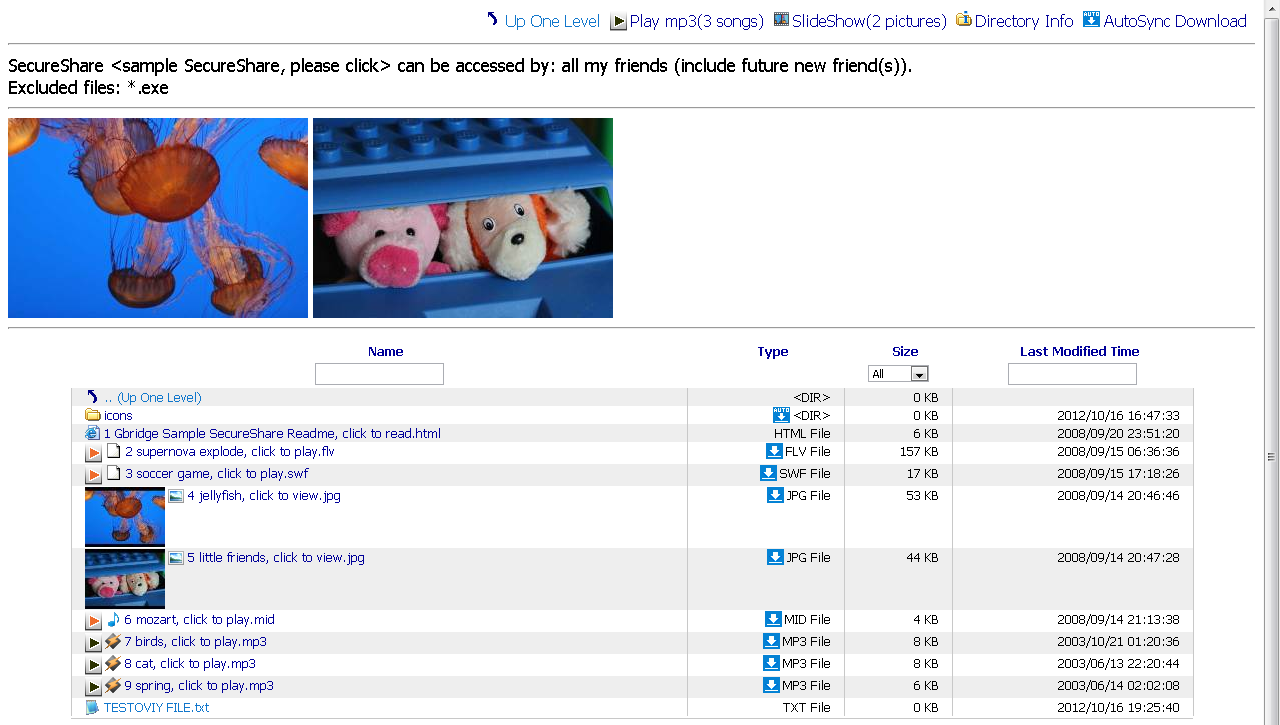Click the orange play icon for 6 mozart
This screenshot has width=1280, height=725.
tap(93, 622)
